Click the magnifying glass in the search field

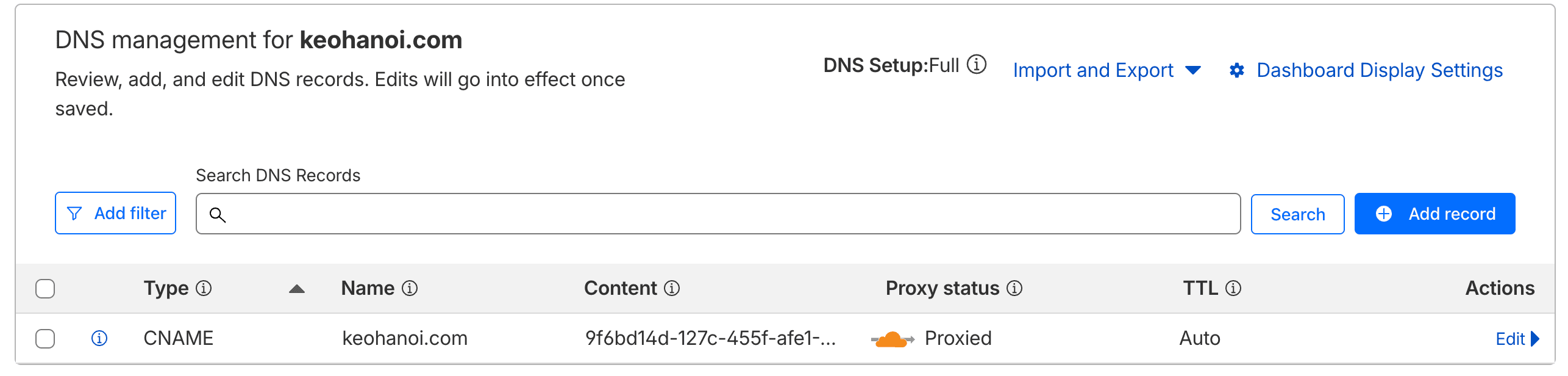(218, 215)
